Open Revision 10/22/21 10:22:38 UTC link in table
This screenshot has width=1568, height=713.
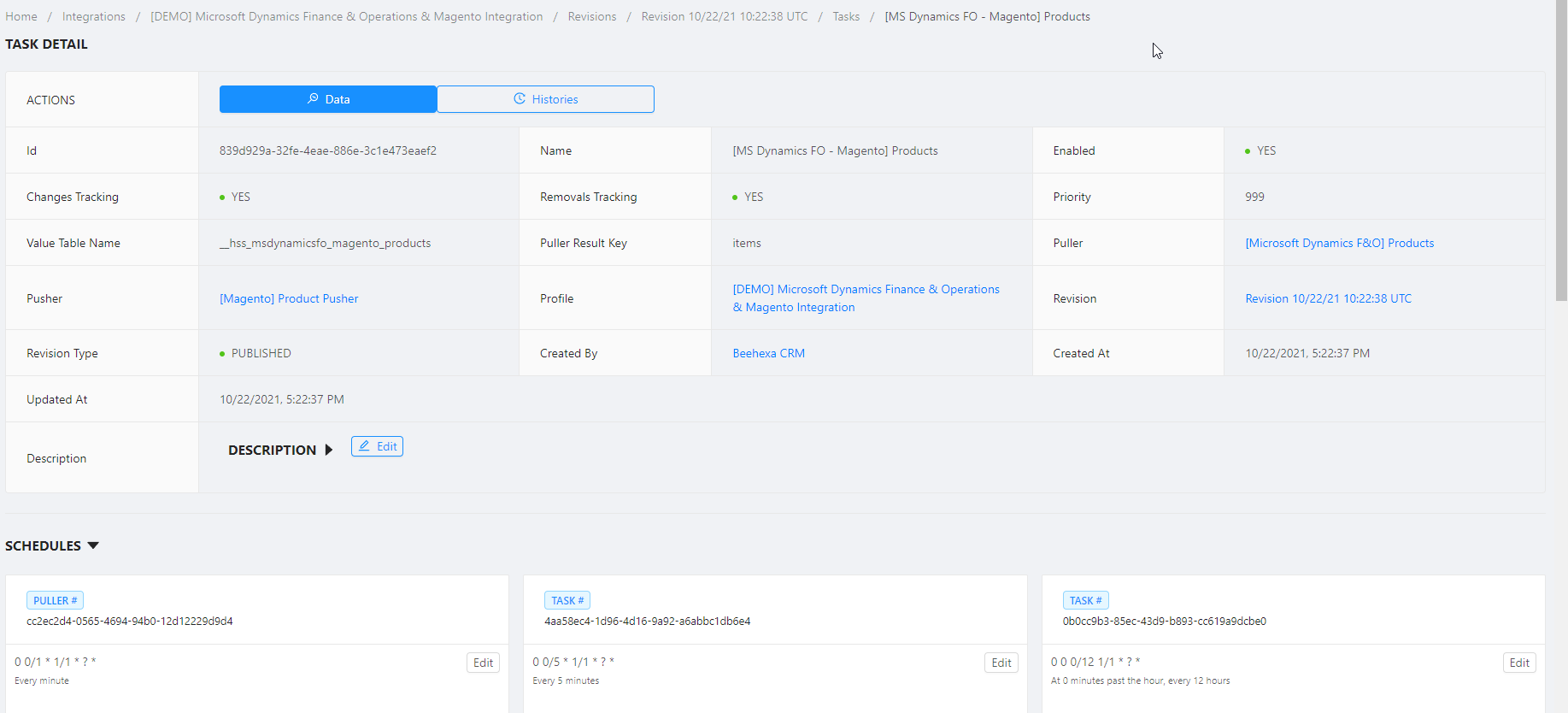click(1329, 298)
